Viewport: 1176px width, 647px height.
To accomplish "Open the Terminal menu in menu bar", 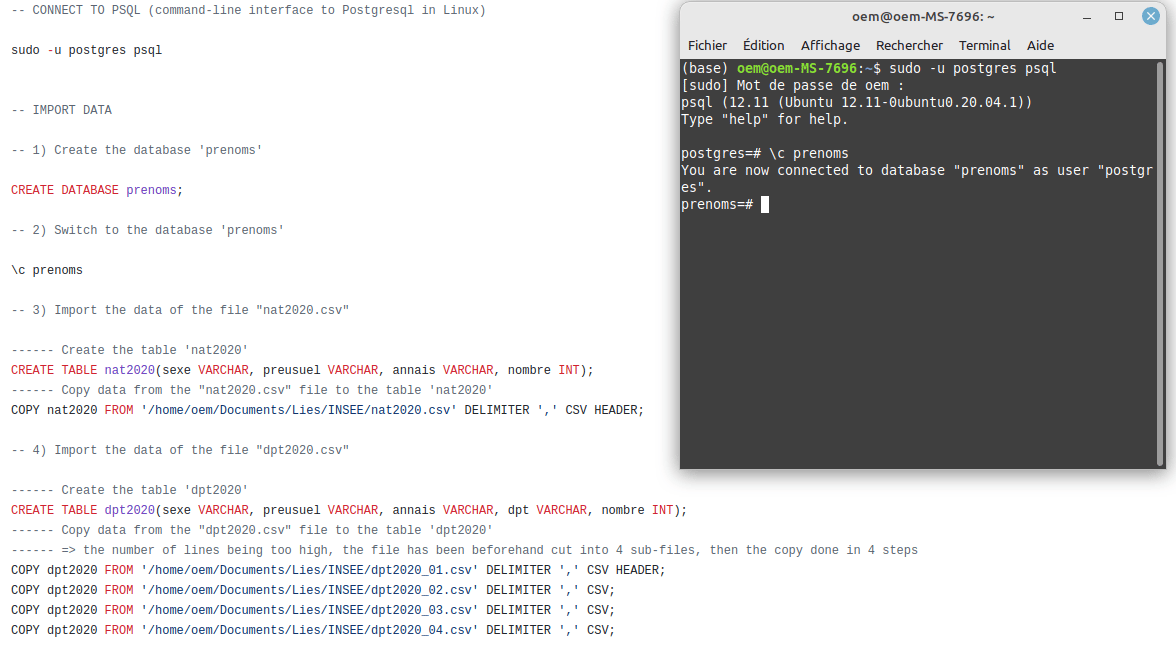I will (x=984, y=45).
